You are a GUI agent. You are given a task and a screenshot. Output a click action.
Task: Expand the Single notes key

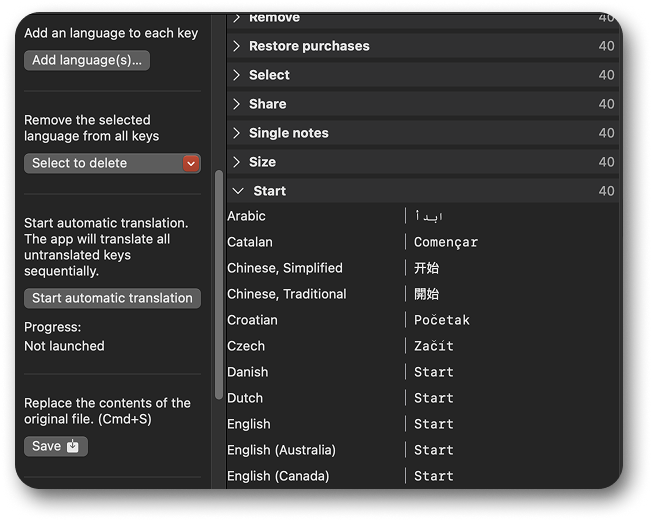pyautogui.click(x=237, y=133)
